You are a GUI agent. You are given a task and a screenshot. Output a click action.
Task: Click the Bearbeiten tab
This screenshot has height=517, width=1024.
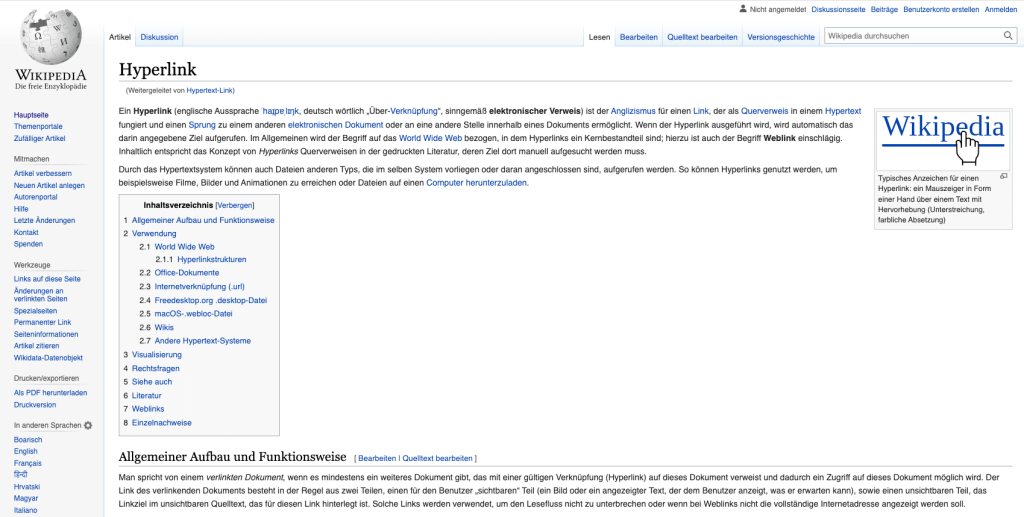[638, 37]
